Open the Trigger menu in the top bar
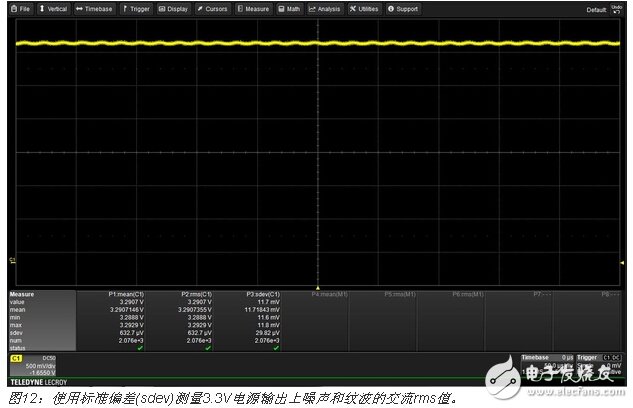Screen dimensions: 633x408 pyautogui.click(x=136, y=8)
